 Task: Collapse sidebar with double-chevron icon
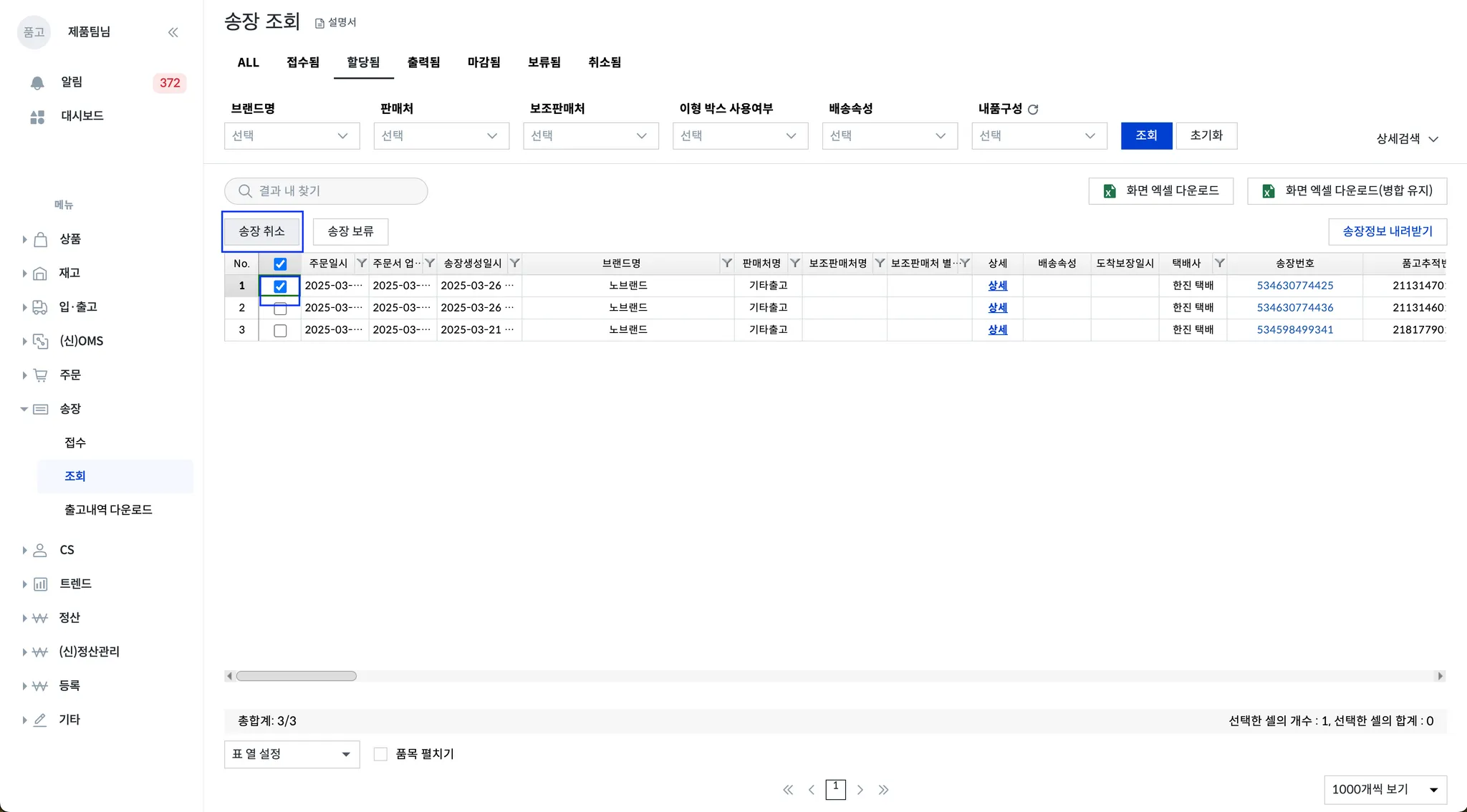[x=173, y=32]
